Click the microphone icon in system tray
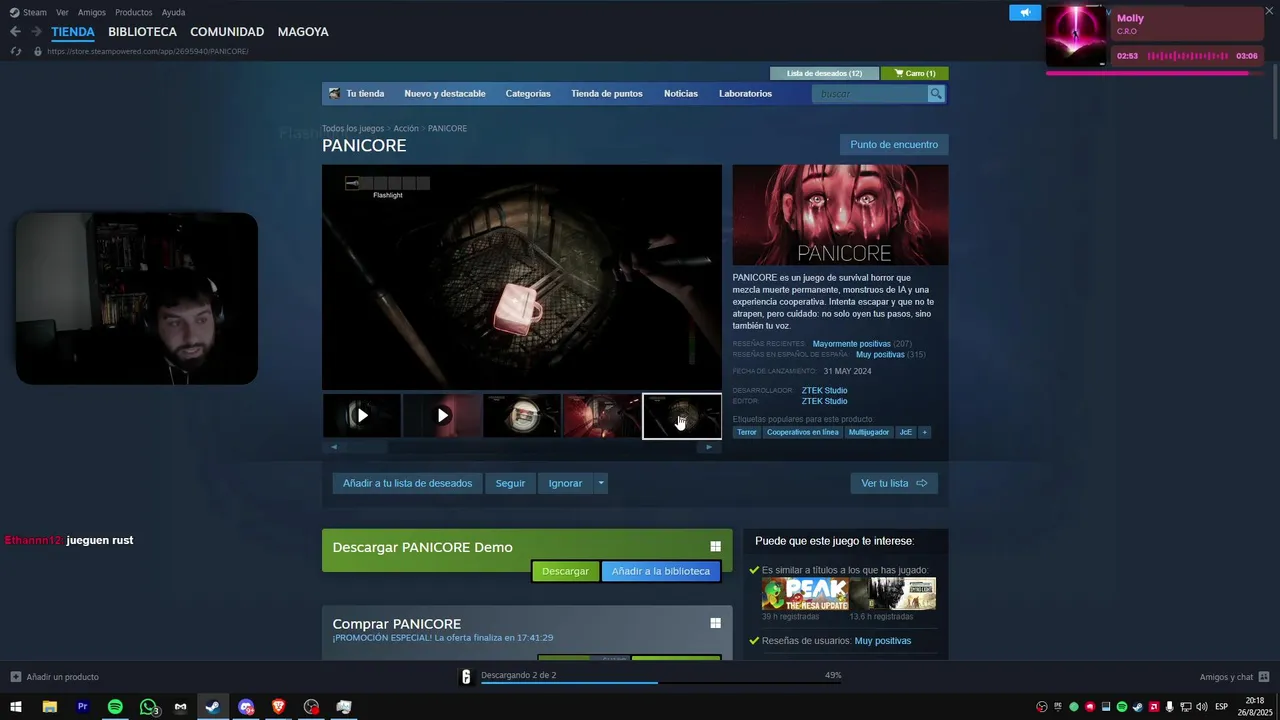The height and width of the screenshot is (720, 1280). tap(1169, 707)
